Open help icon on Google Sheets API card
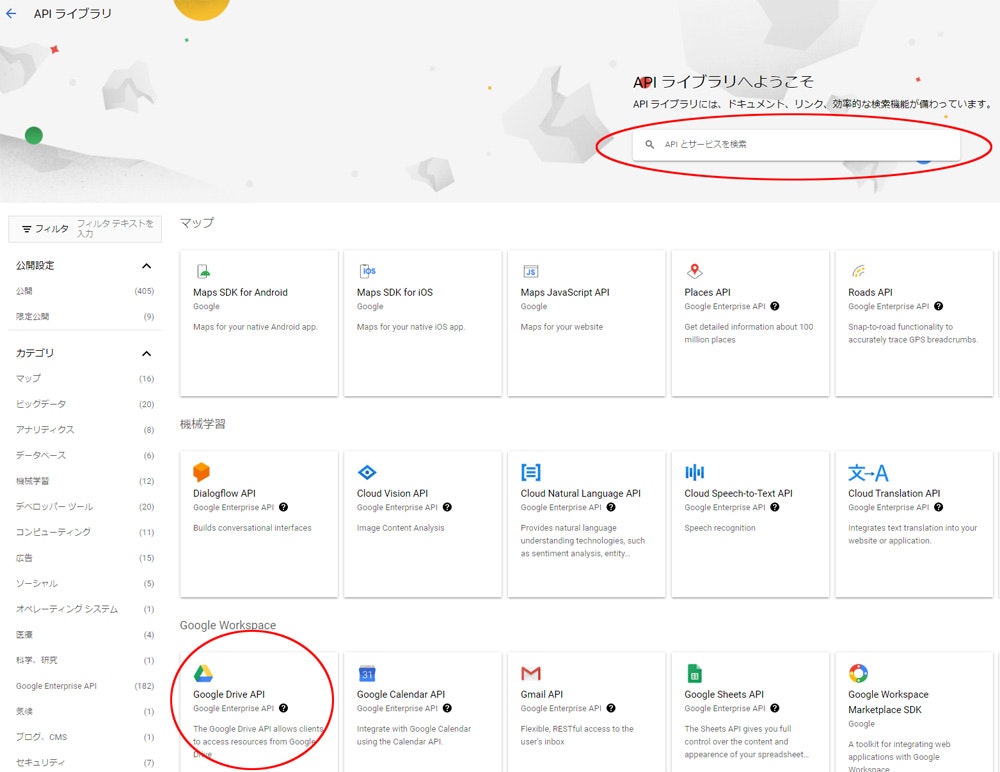Viewport: 1000px width, 772px height. click(x=774, y=708)
